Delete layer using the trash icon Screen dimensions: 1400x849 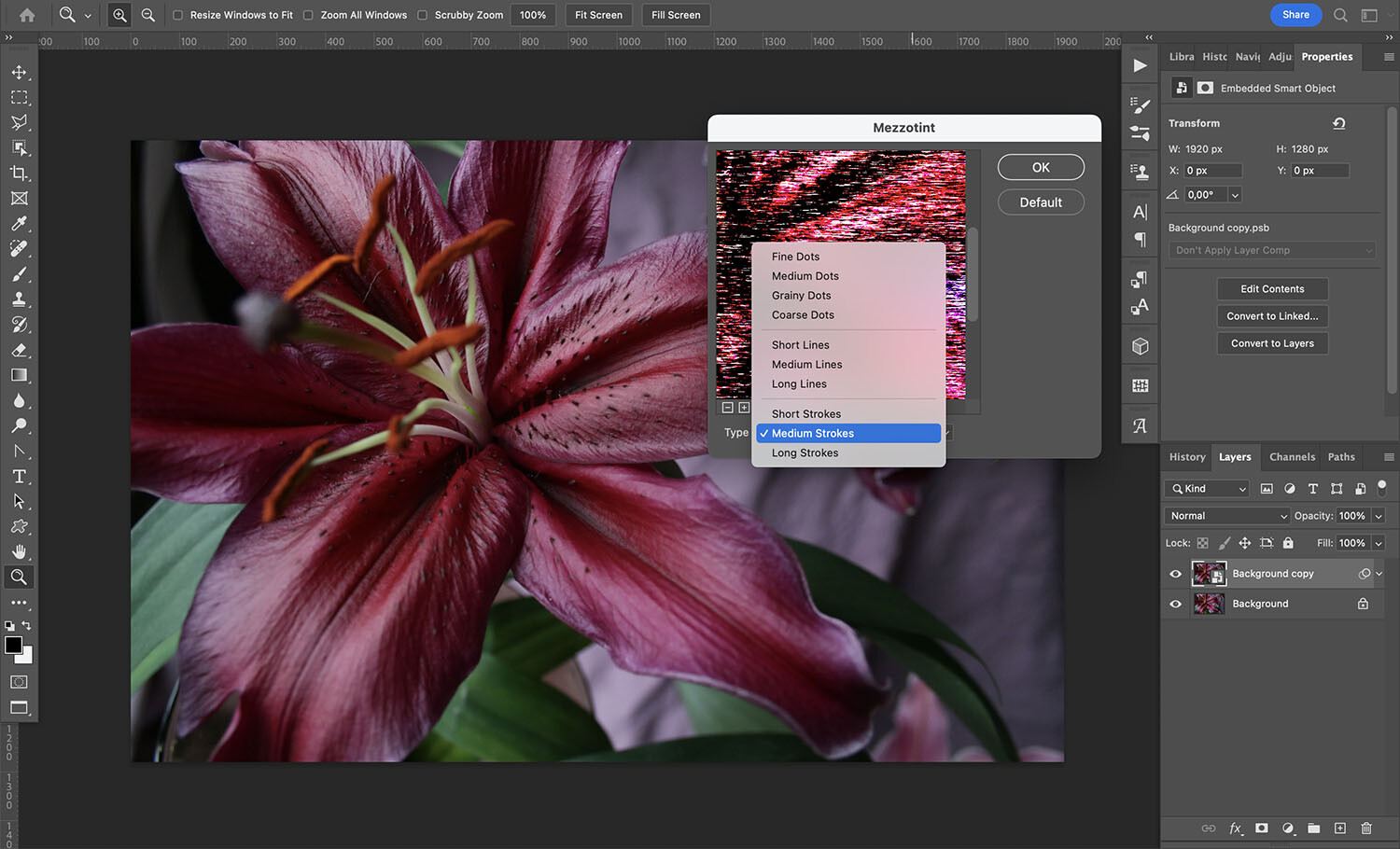(x=1366, y=828)
